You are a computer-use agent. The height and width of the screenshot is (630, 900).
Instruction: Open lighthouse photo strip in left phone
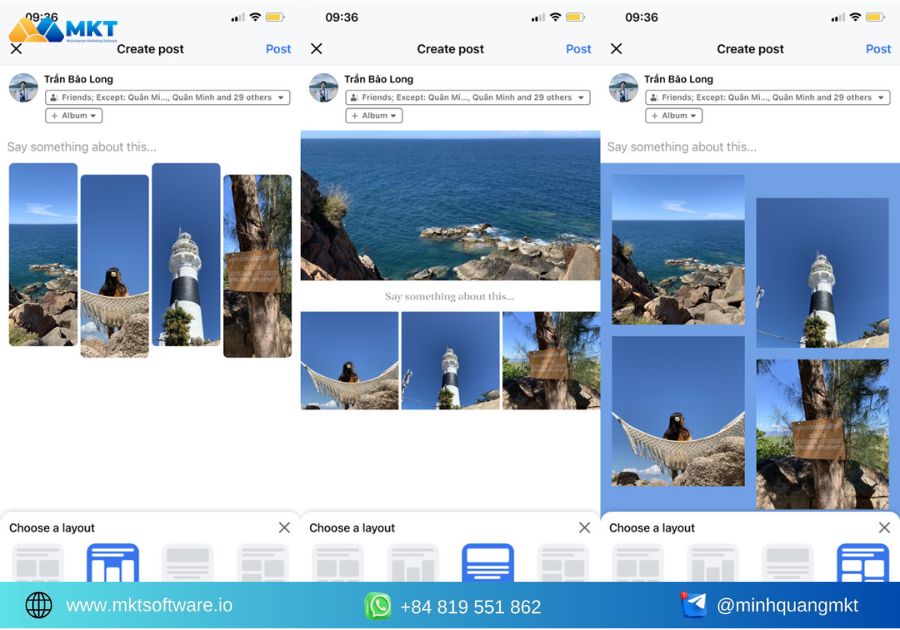pyautogui.click(x=186, y=255)
